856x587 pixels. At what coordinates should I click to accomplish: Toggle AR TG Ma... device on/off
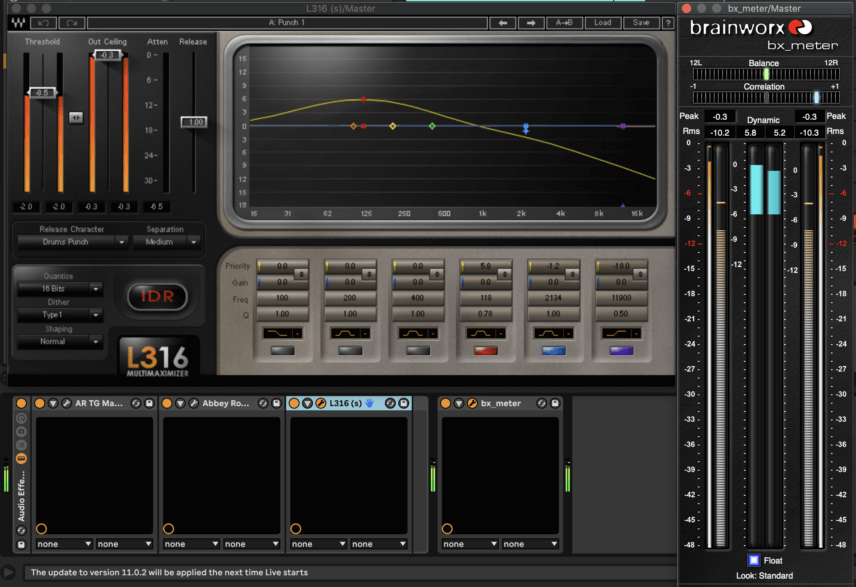tap(40, 404)
